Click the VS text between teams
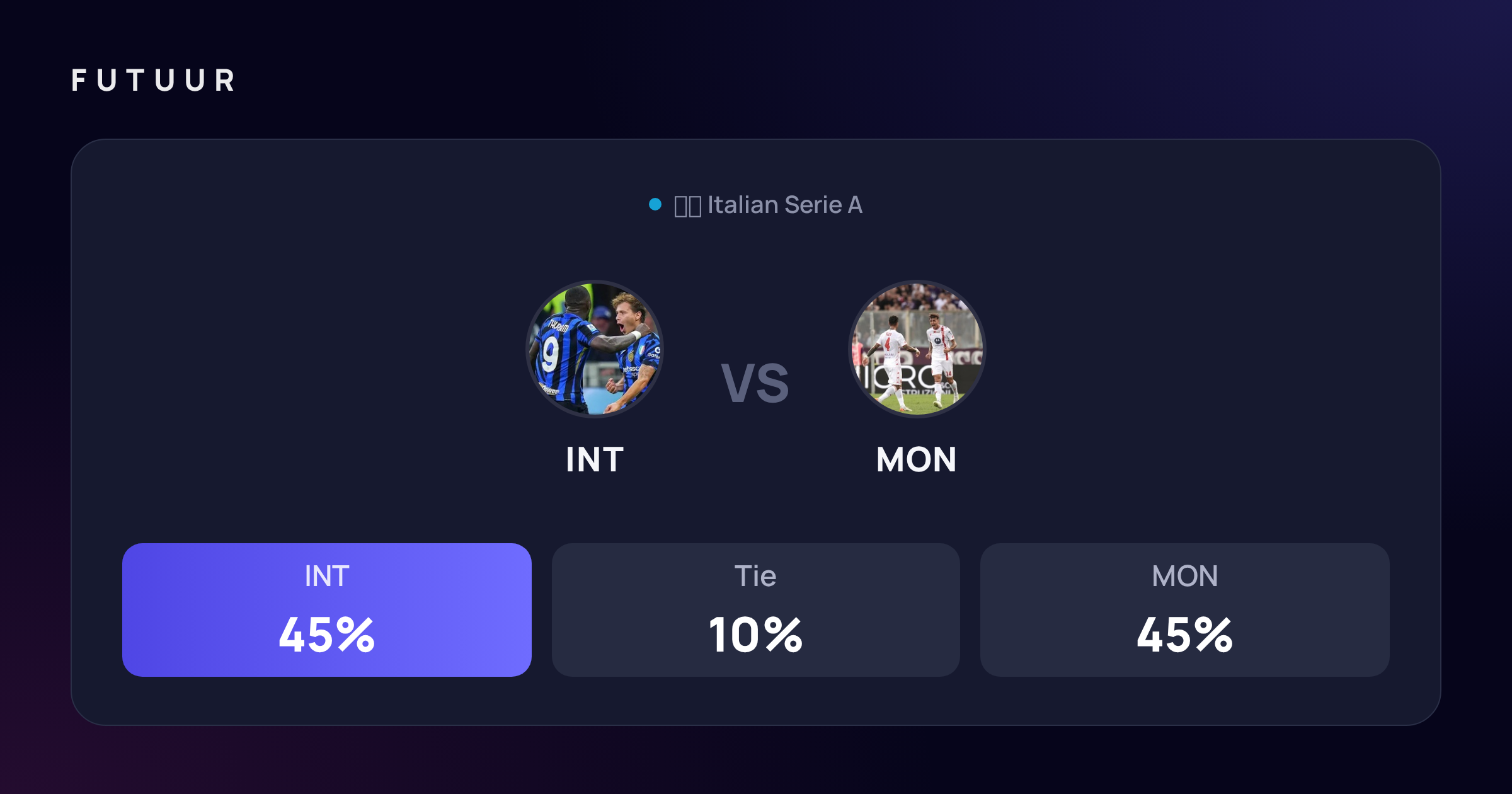The width and height of the screenshot is (1512, 794). pos(755,383)
